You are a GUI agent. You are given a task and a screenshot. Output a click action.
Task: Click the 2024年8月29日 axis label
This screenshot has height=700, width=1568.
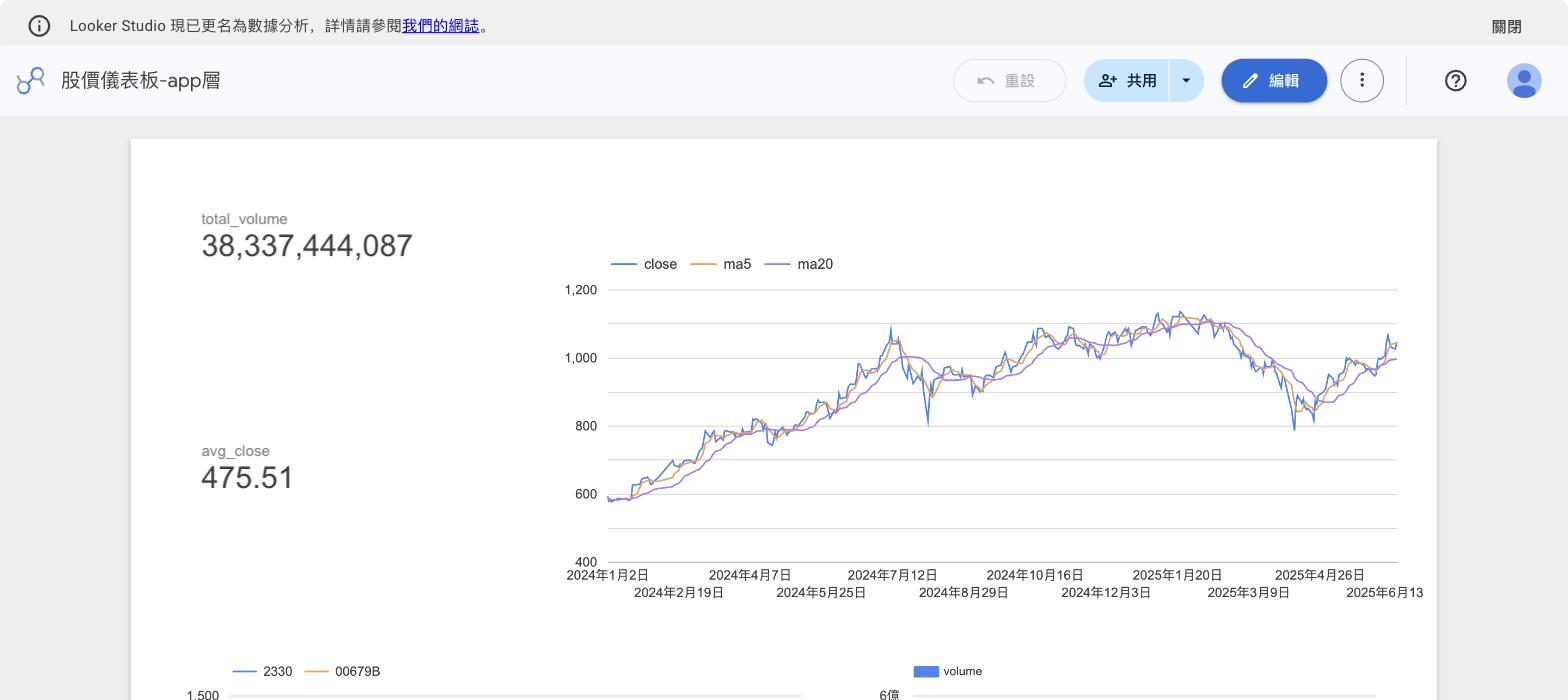[963, 593]
